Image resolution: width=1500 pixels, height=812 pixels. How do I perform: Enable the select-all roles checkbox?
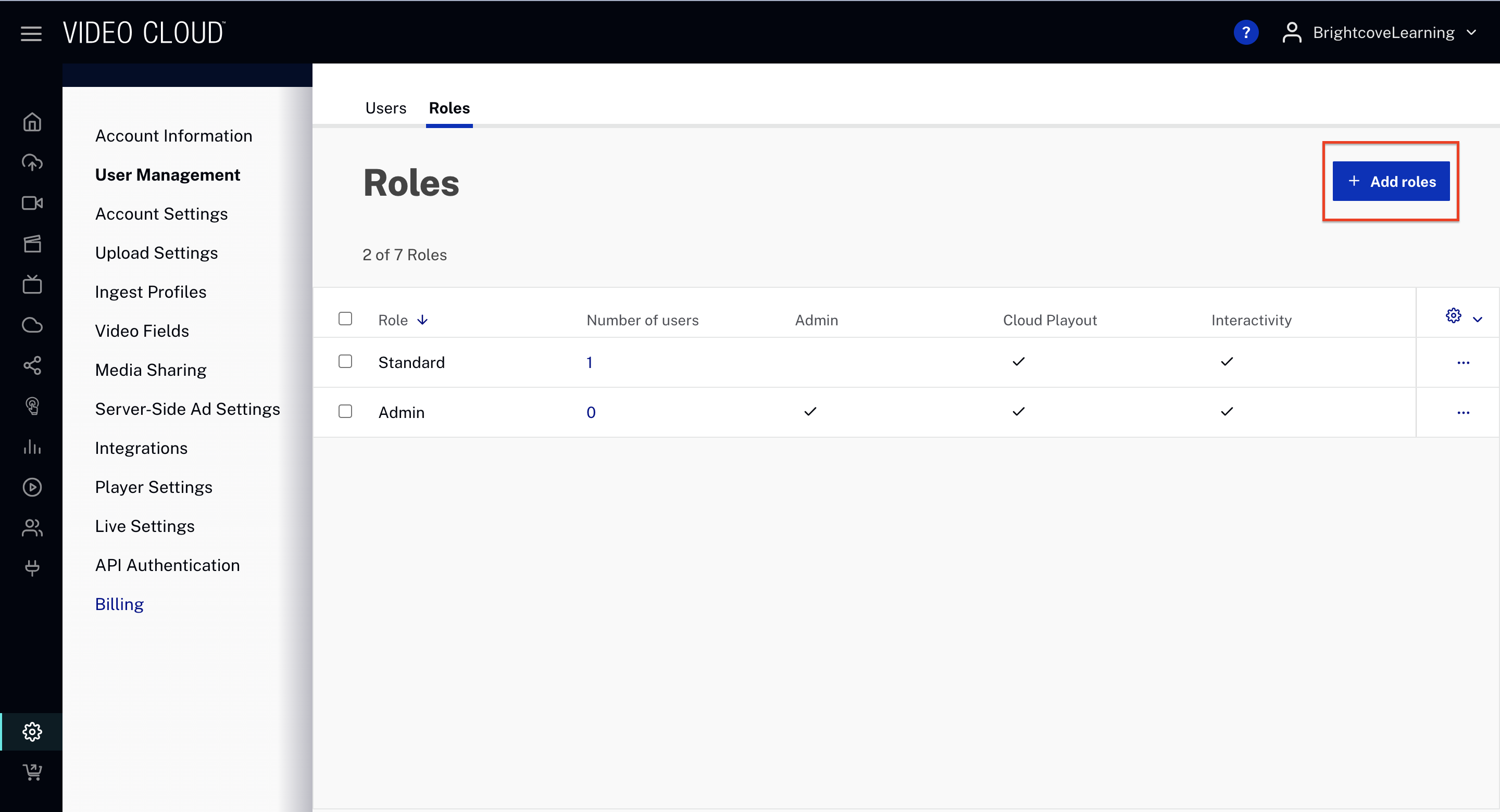pos(346,318)
